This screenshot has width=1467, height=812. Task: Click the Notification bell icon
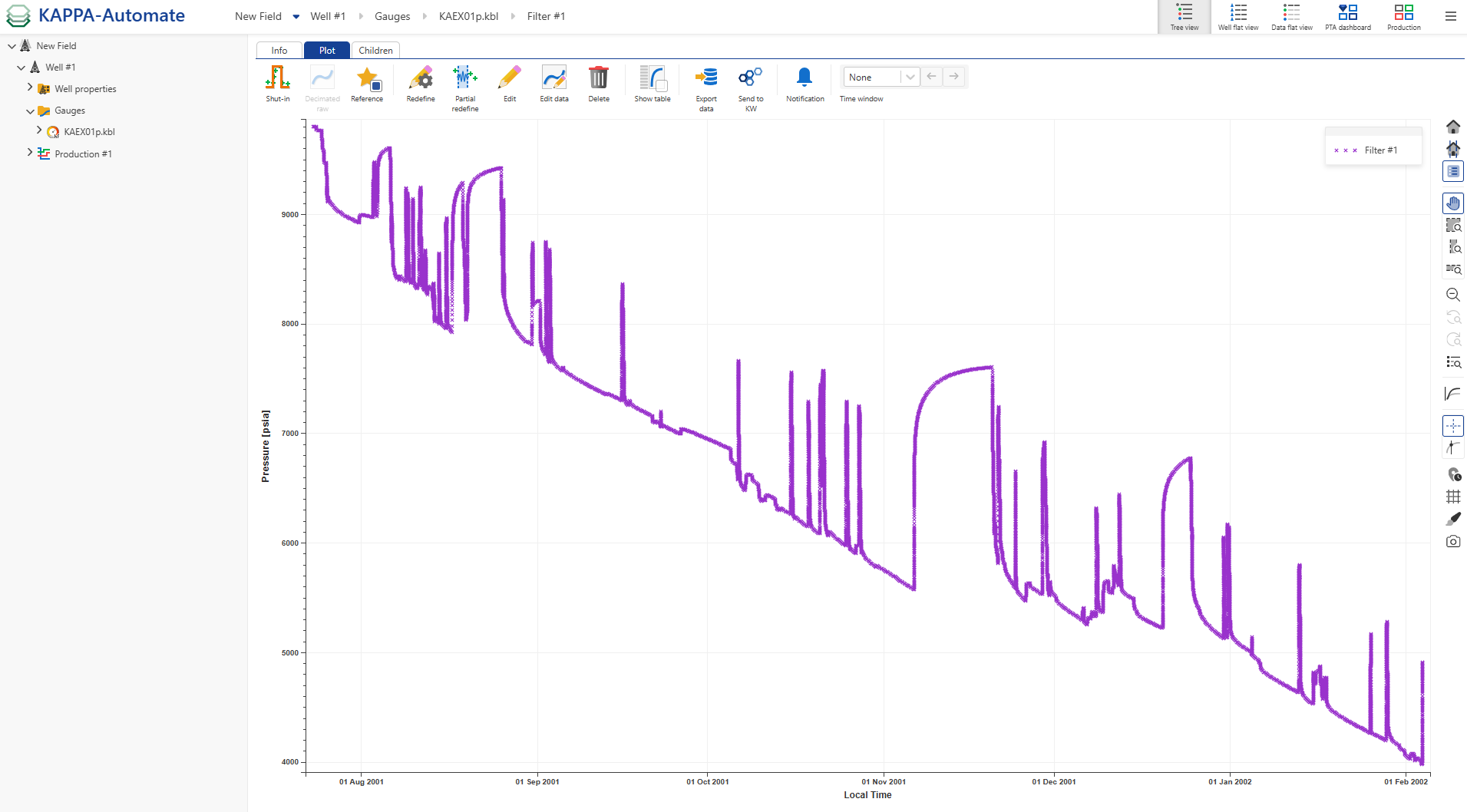click(x=804, y=77)
